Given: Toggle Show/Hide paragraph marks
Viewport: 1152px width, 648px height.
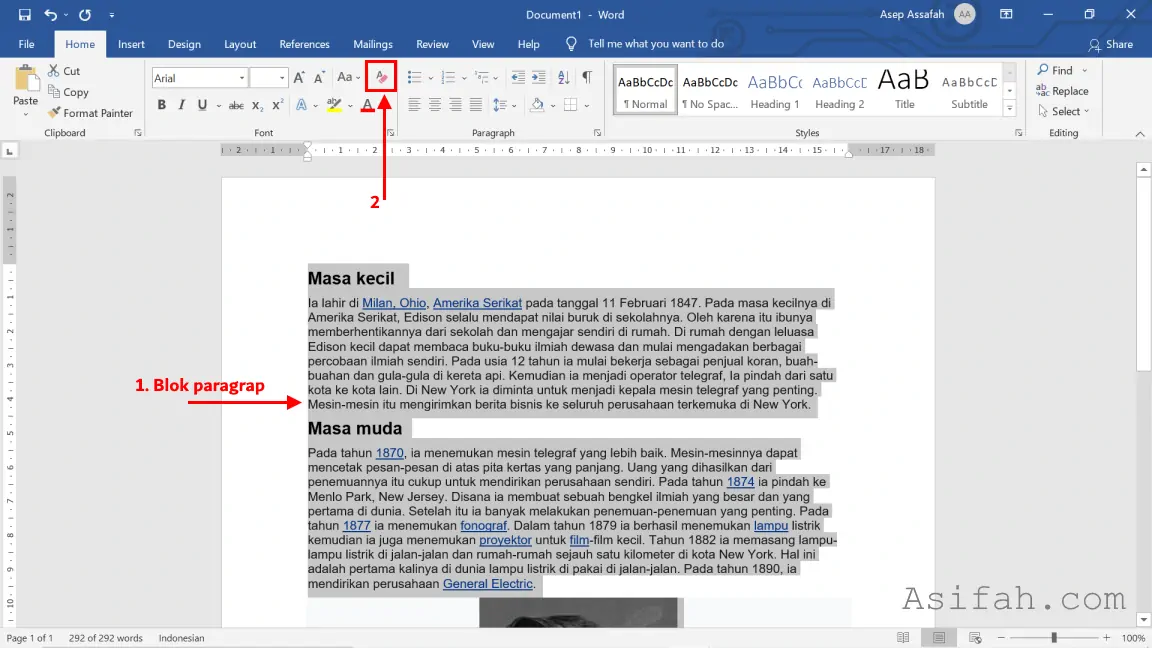Looking at the screenshot, I should pos(587,77).
